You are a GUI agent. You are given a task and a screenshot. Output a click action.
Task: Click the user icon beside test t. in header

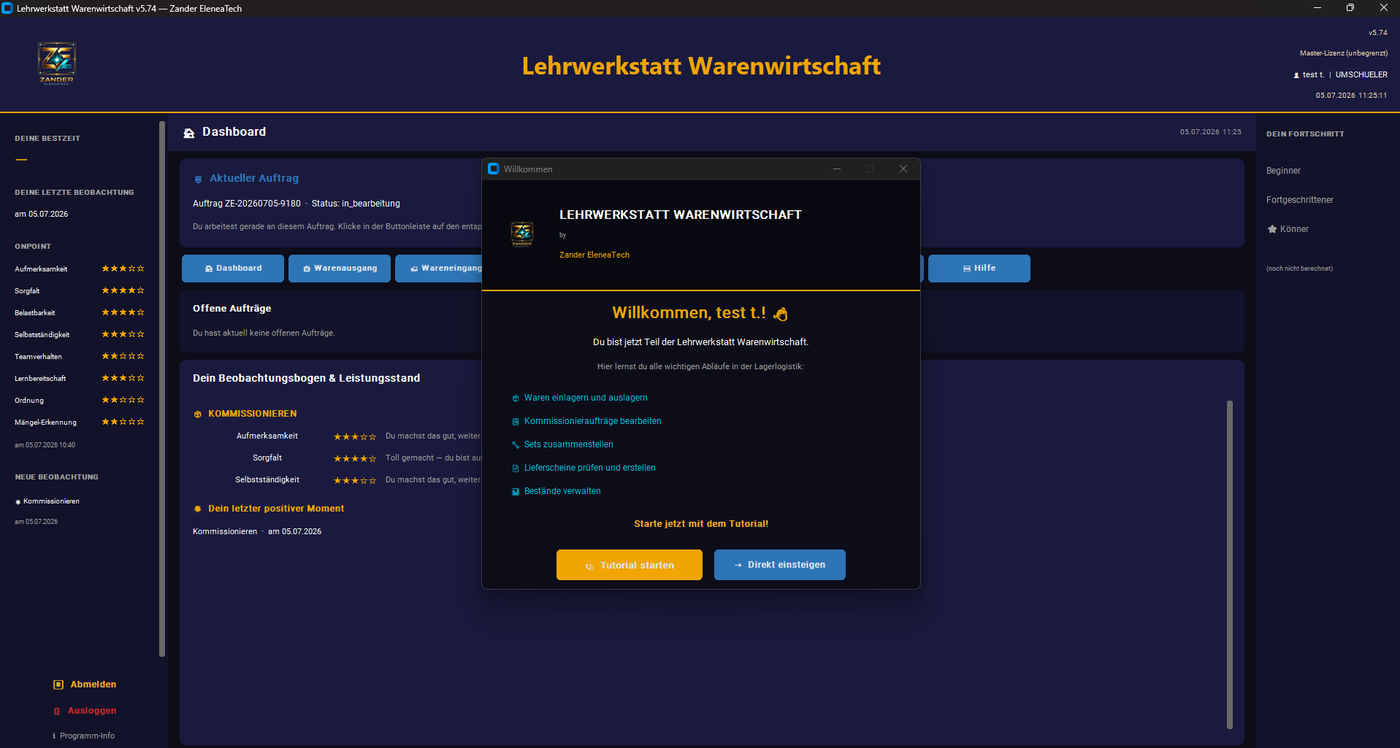(1296, 75)
